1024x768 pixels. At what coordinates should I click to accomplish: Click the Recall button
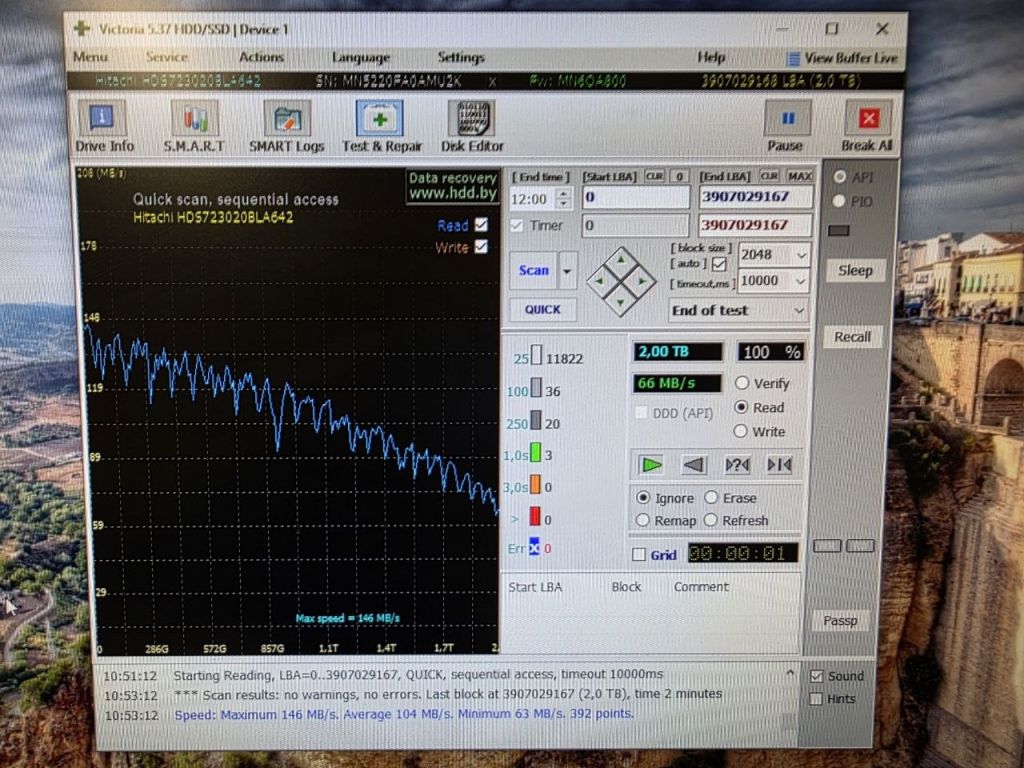tap(852, 337)
